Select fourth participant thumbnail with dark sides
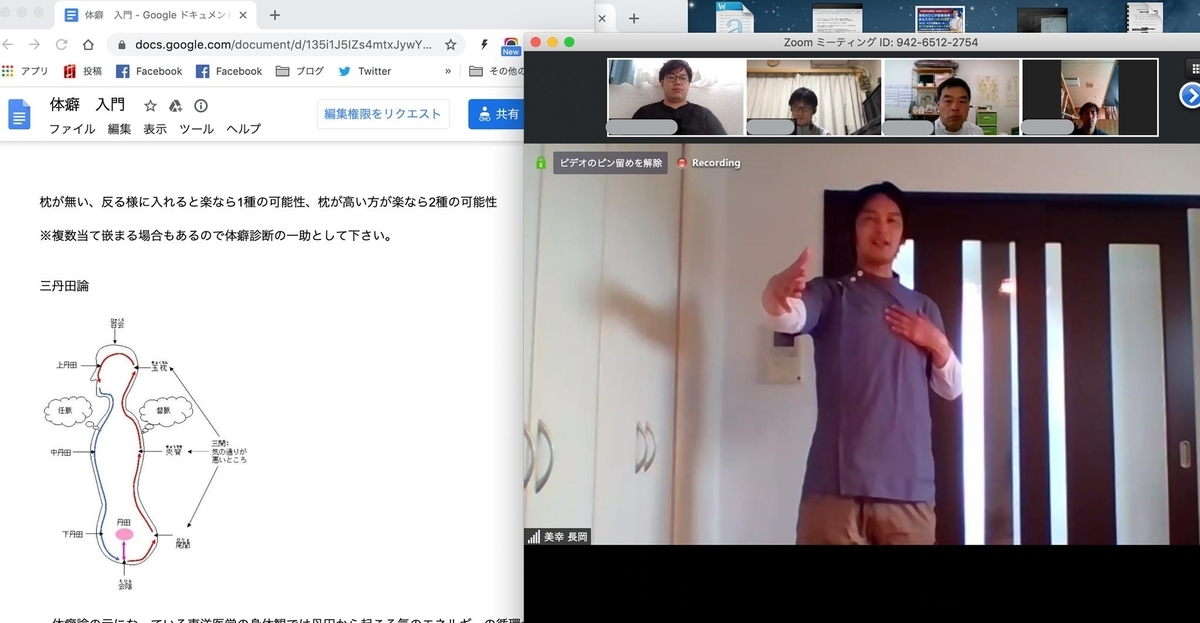 tap(1090, 97)
